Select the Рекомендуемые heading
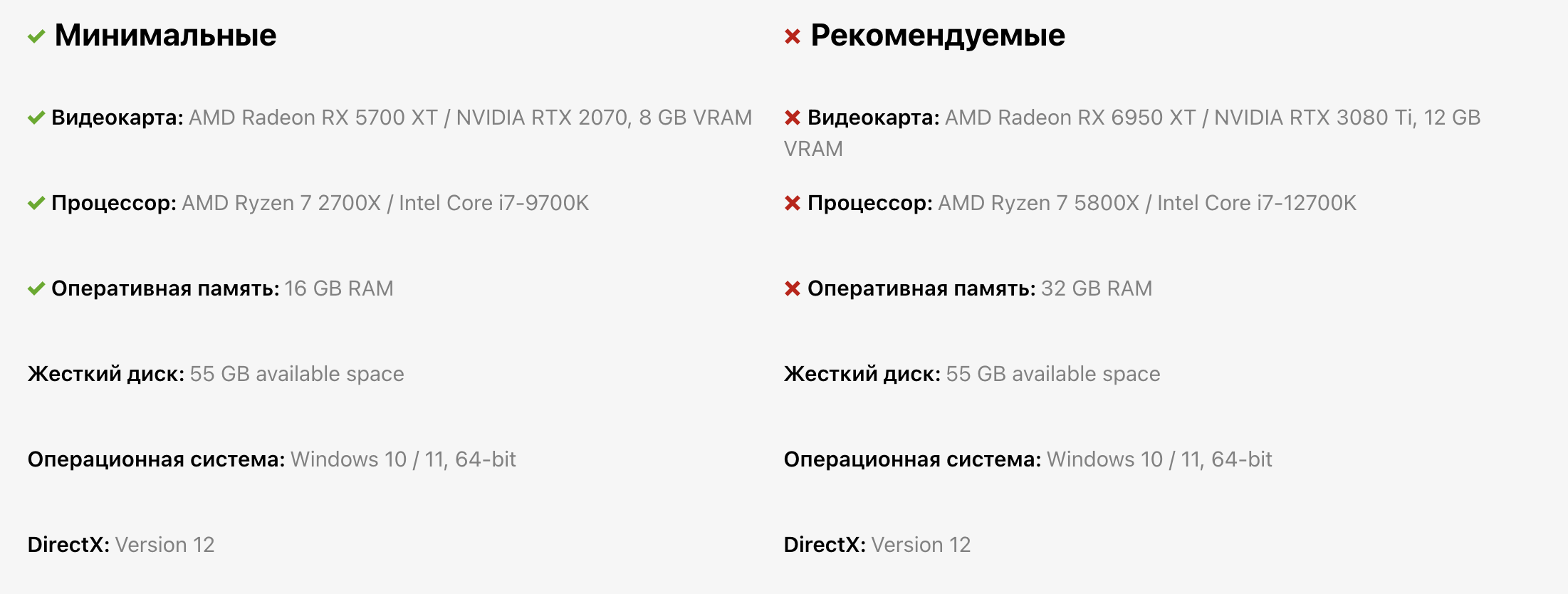The width and height of the screenshot is (1568, 594). pos(938,36)
